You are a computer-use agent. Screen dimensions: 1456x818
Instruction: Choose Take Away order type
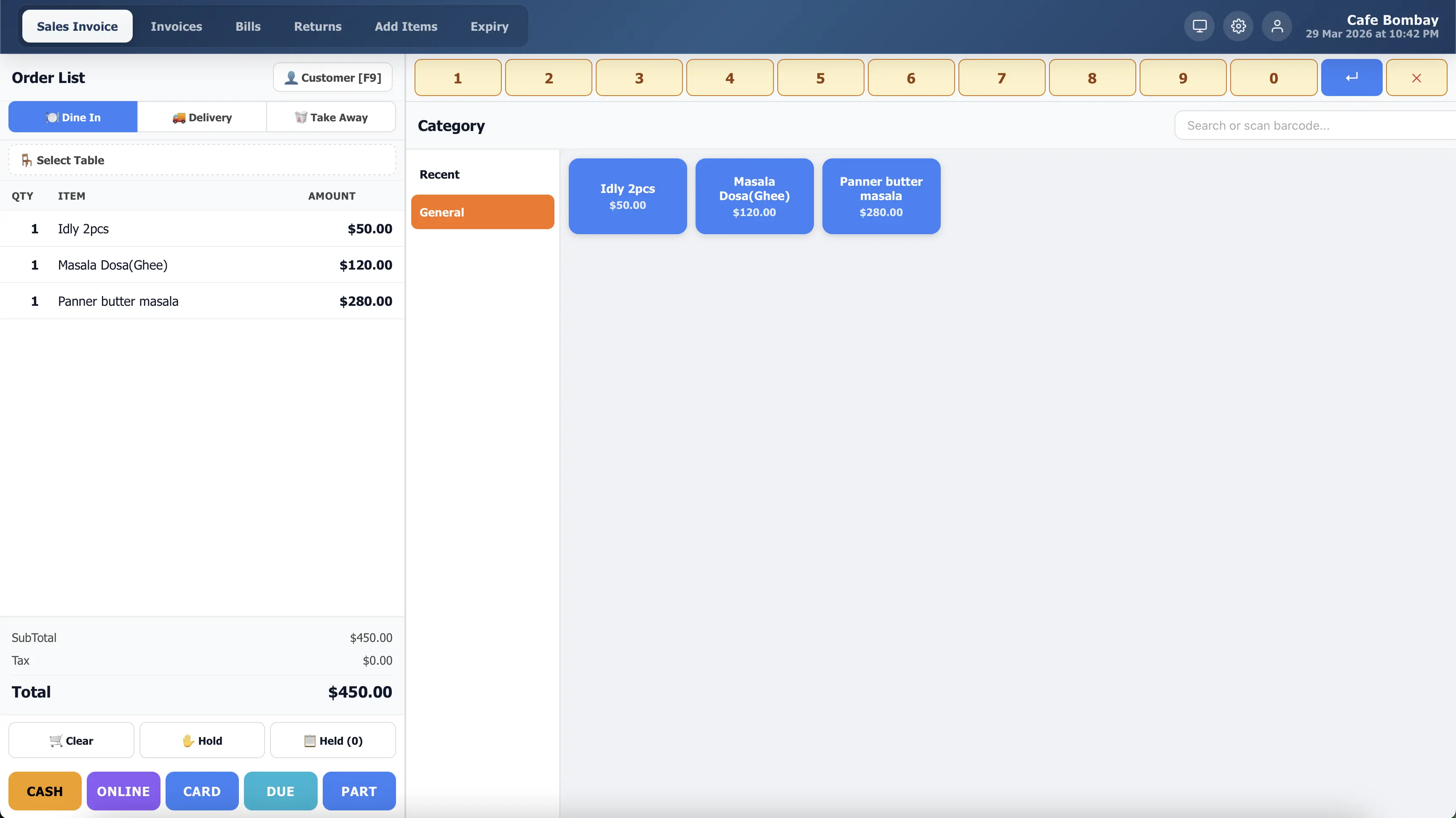tap(332, 117)
